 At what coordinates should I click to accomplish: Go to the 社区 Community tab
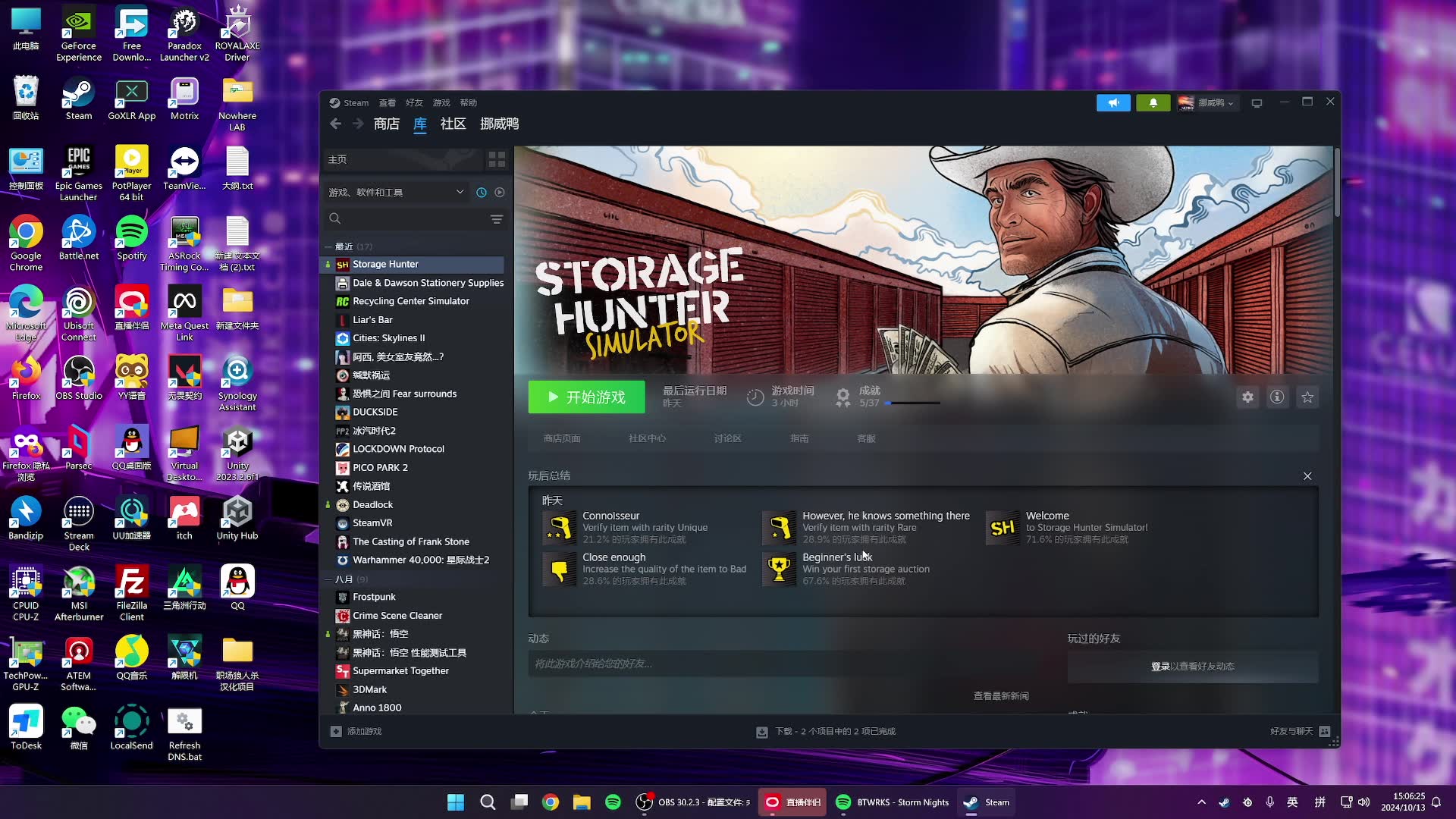(x=453, y=124)
